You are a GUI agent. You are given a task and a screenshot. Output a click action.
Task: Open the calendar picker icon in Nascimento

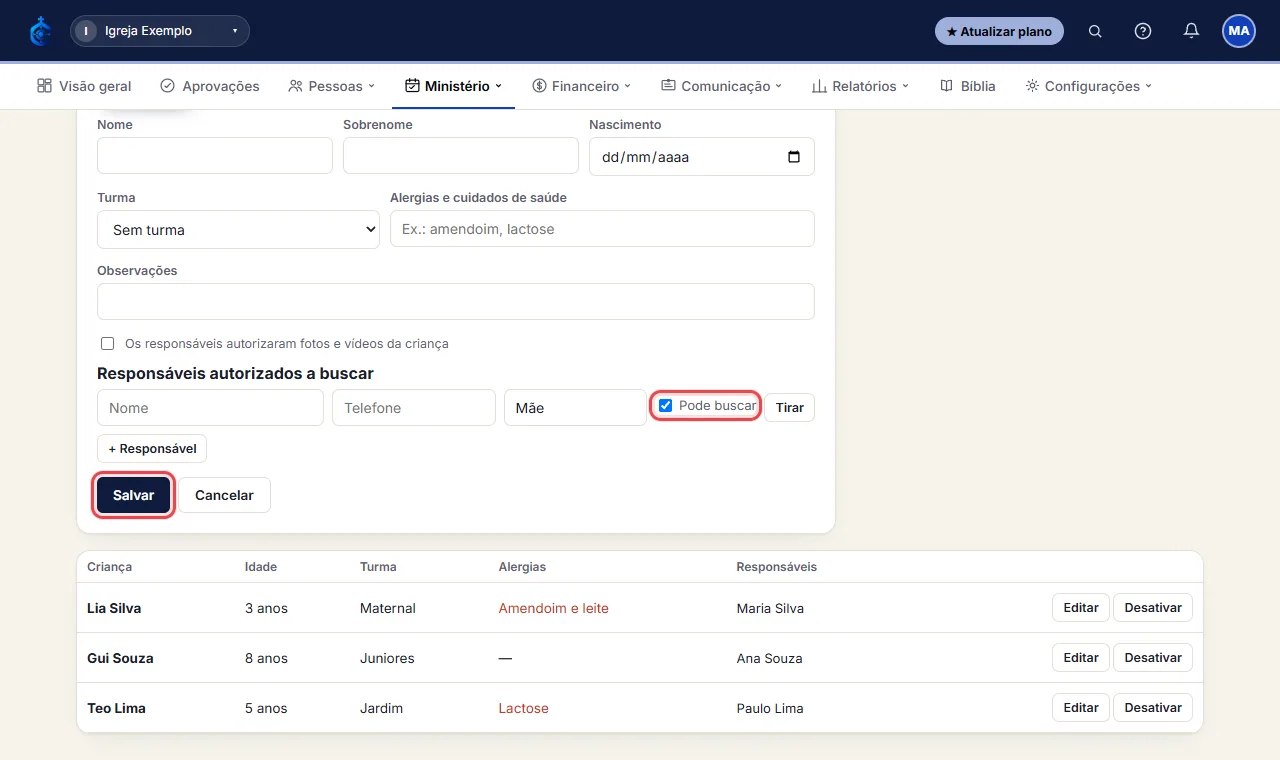click(794, 157)
